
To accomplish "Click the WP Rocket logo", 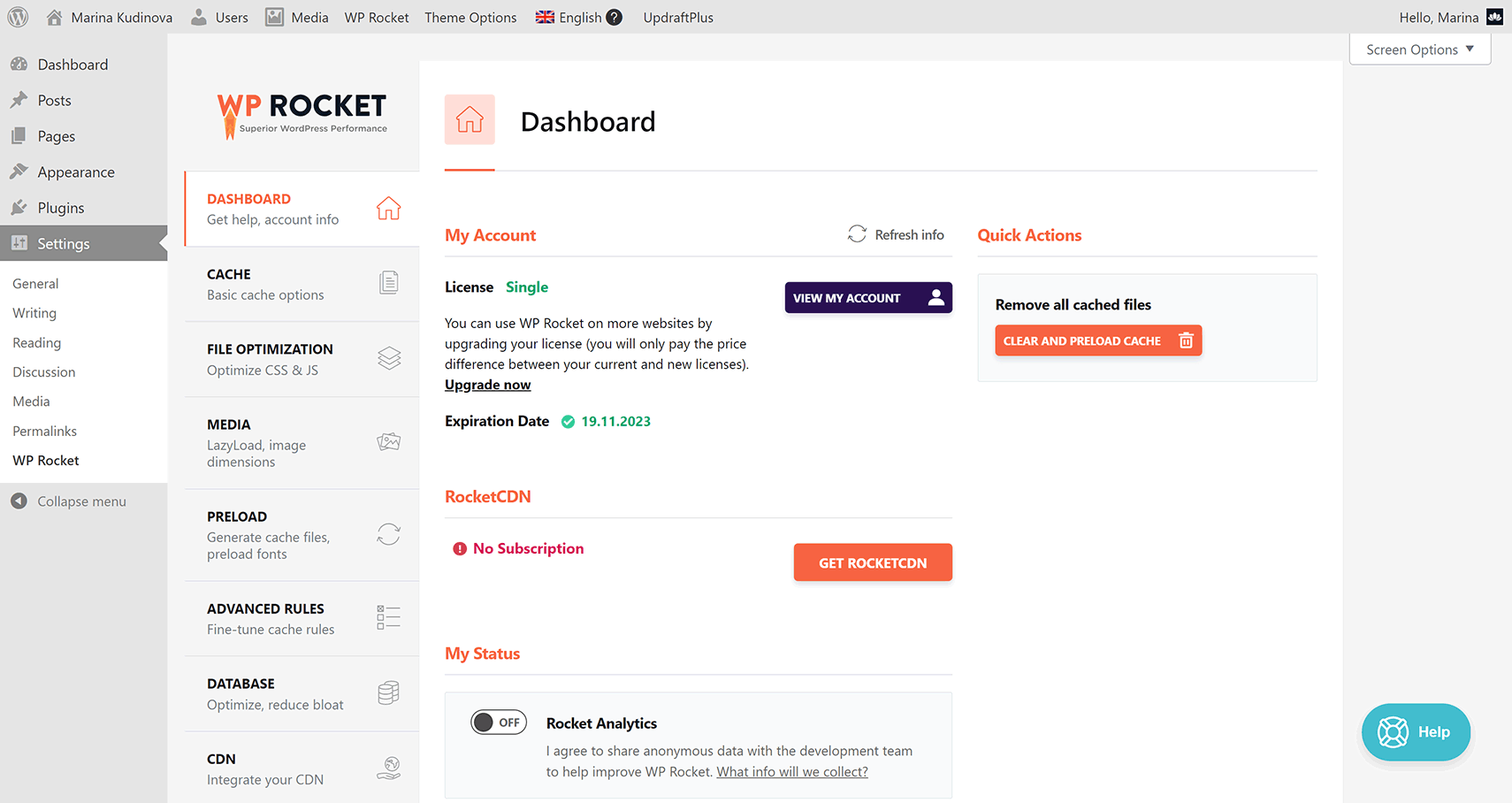I will coord(302,116).
